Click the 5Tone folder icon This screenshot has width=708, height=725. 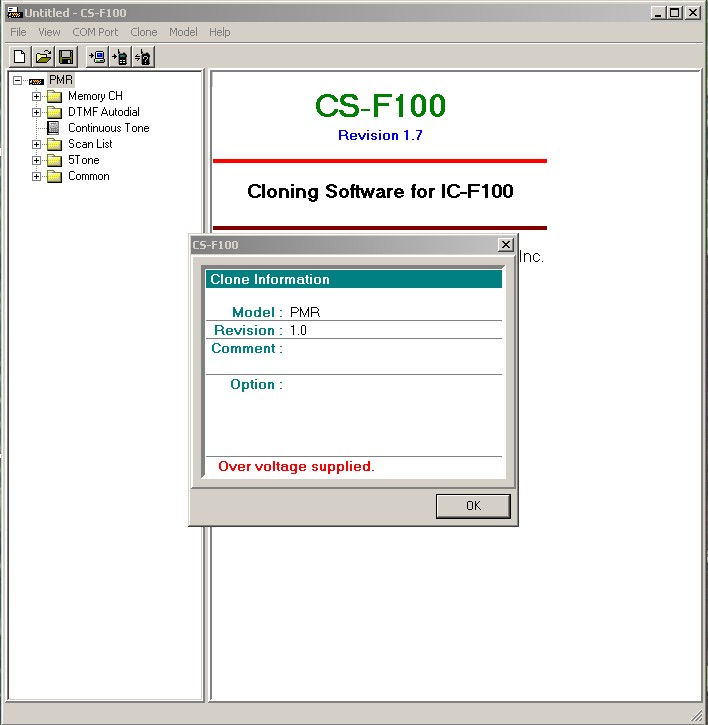tap(55, 160)
